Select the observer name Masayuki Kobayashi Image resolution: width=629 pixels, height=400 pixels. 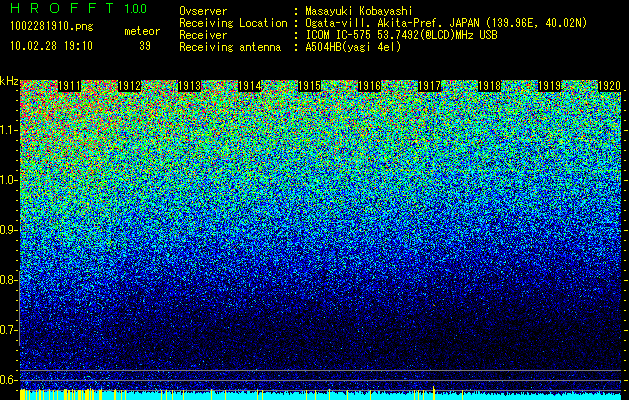click(359, 11)
